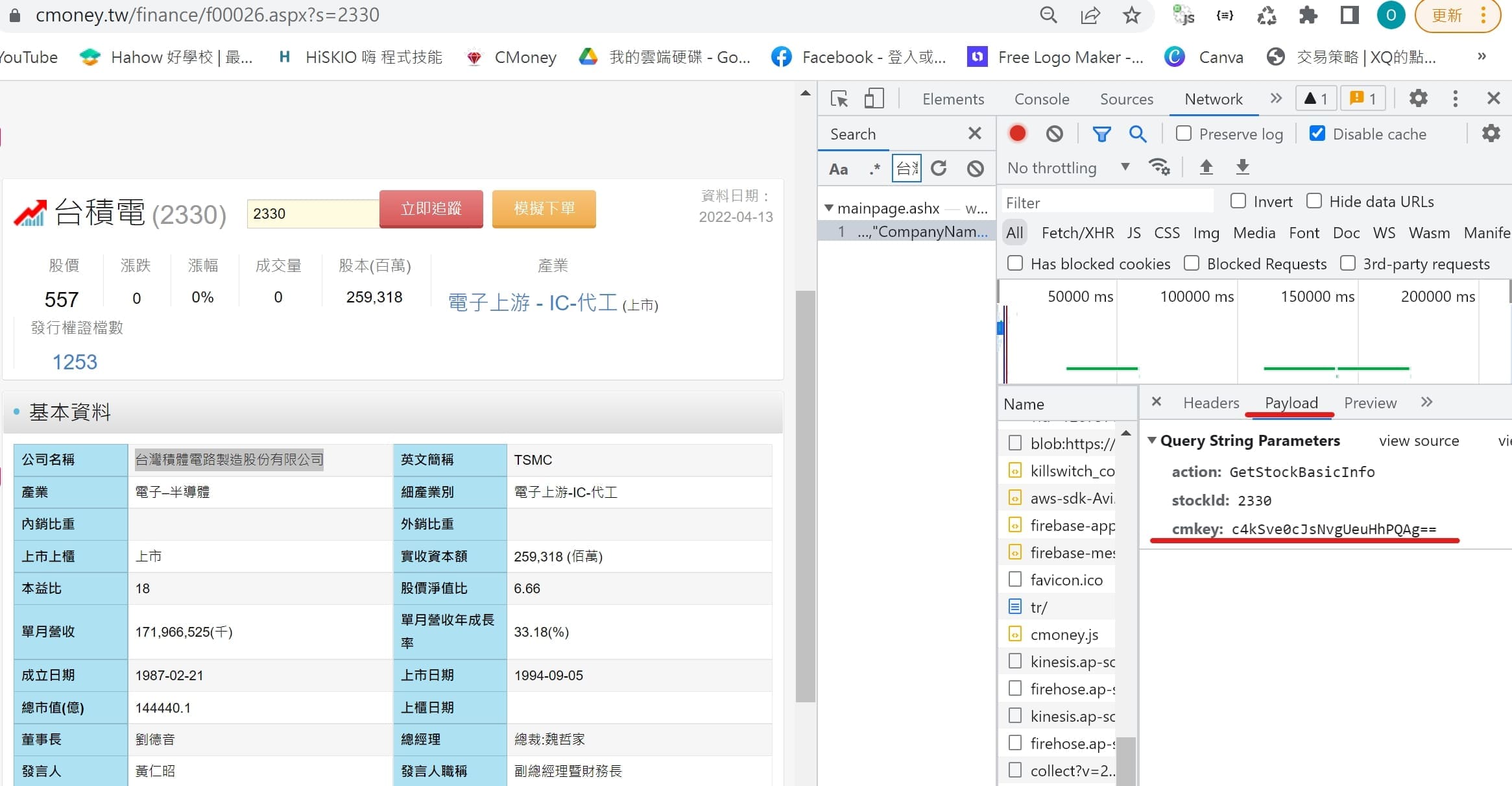The width and height of the screenshot is (1512, 786).
Task: Click the zoom magnifier icon in address bar
Action: (x=1048, y=14)
